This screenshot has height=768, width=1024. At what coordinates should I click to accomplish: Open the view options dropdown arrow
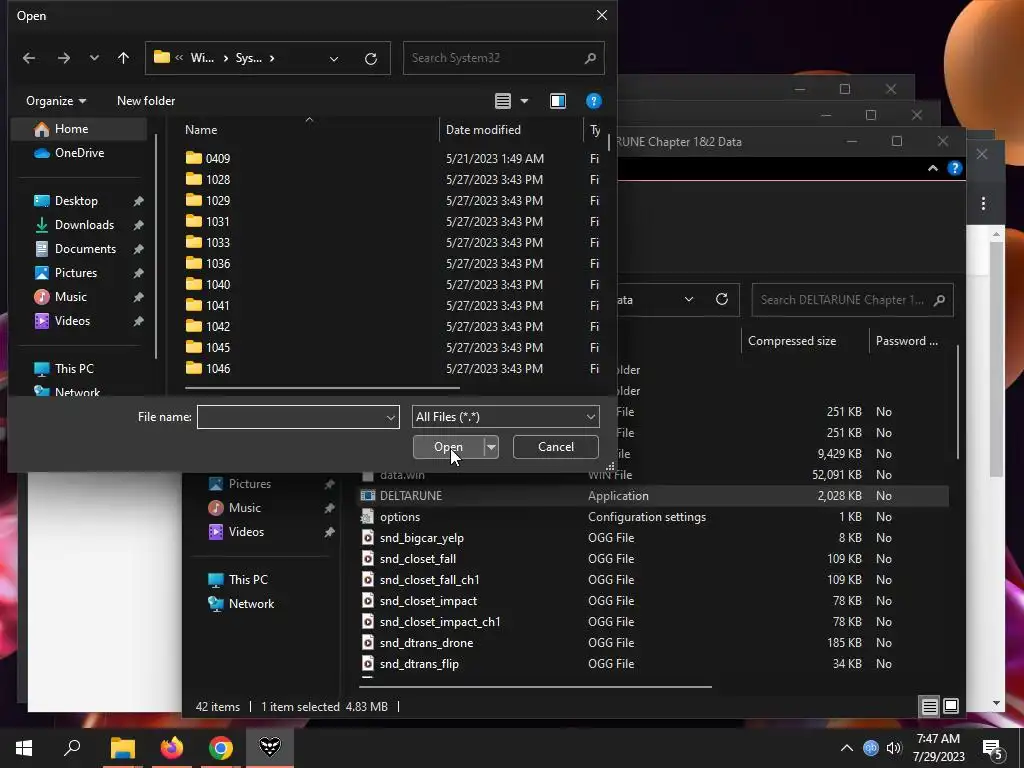pos(524,101)
